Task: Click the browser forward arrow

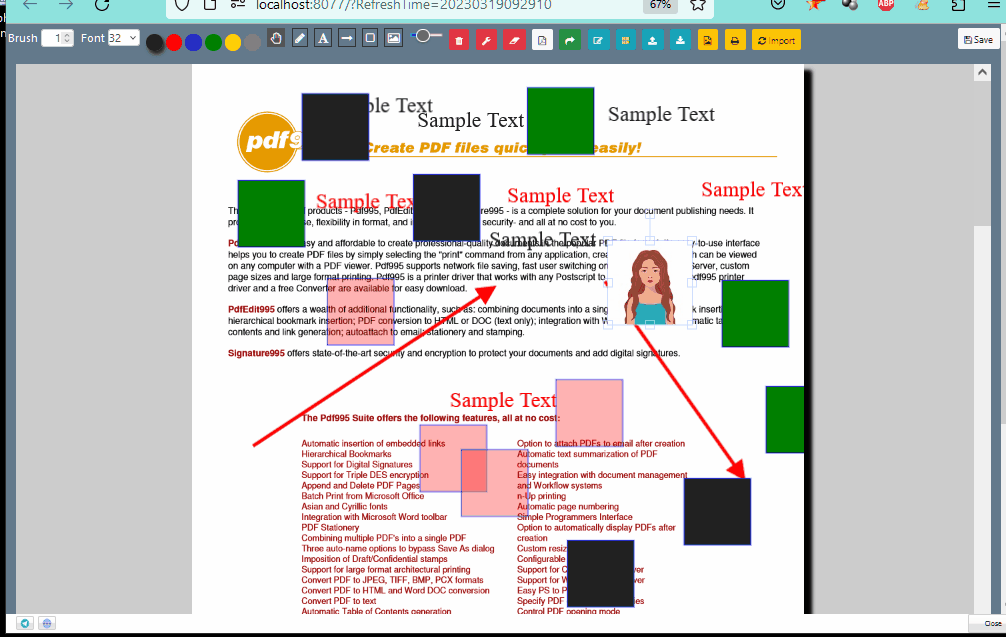Action: [66, 5]
